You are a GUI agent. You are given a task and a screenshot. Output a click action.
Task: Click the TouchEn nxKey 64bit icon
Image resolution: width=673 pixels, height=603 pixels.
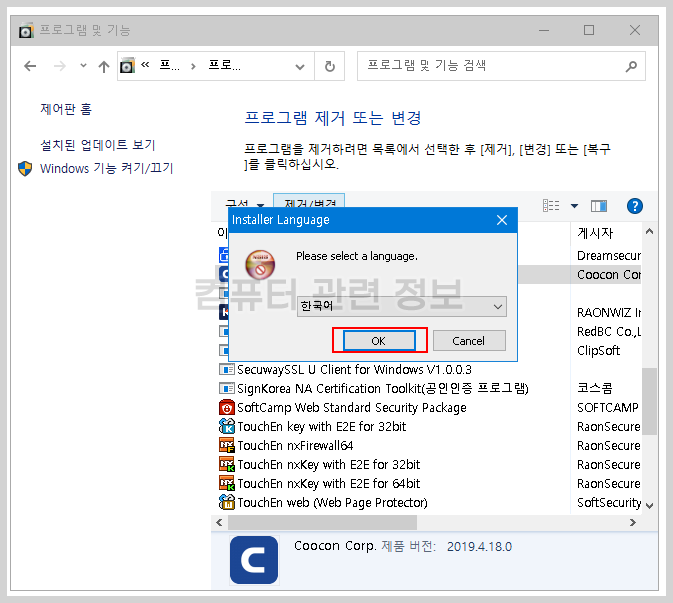pos(227,483)
